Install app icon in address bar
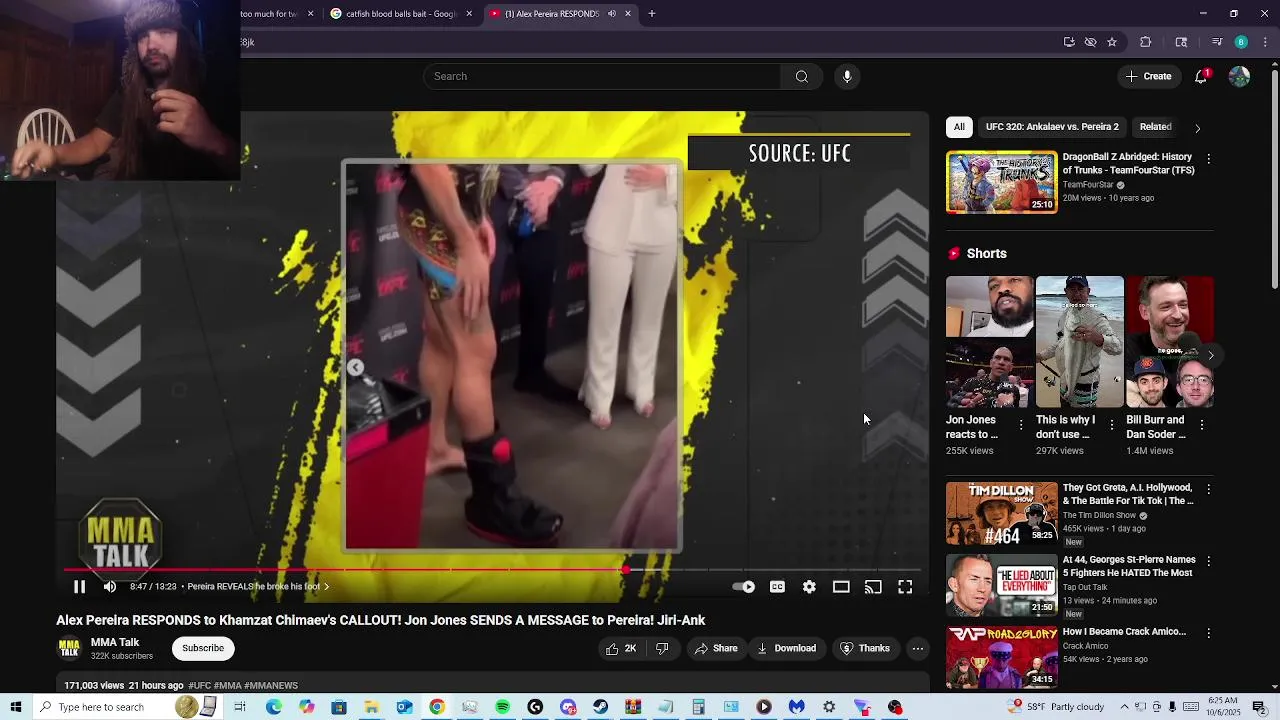 point(1069,42)
